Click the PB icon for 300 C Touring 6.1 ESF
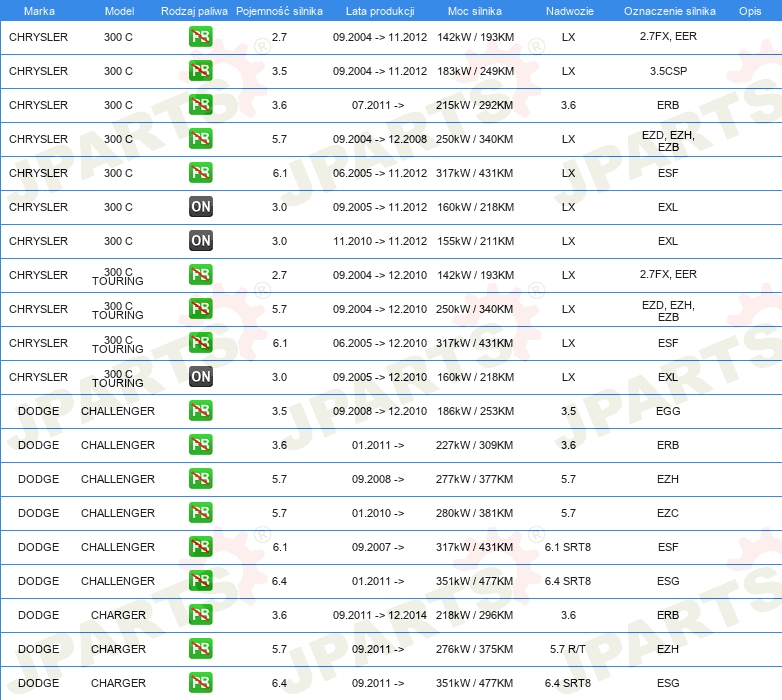 point(201,343)
